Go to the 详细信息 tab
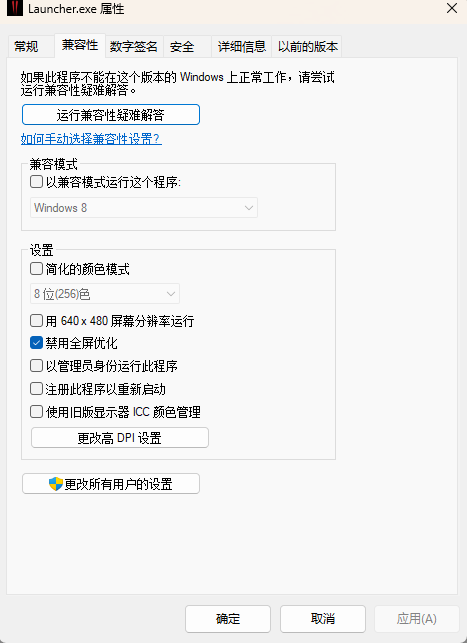The width and height of the screenshot is (467, 643). tap(241, 46)
